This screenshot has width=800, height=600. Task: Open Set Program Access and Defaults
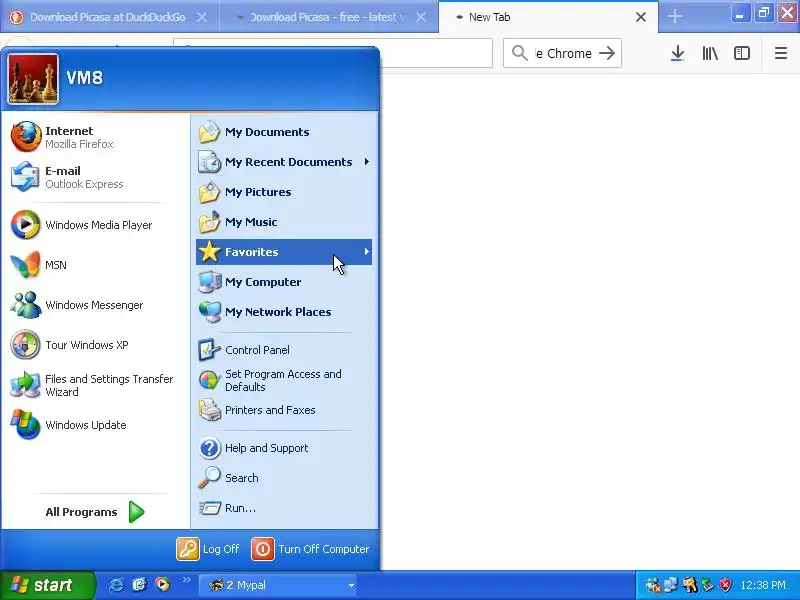[284, 381]
